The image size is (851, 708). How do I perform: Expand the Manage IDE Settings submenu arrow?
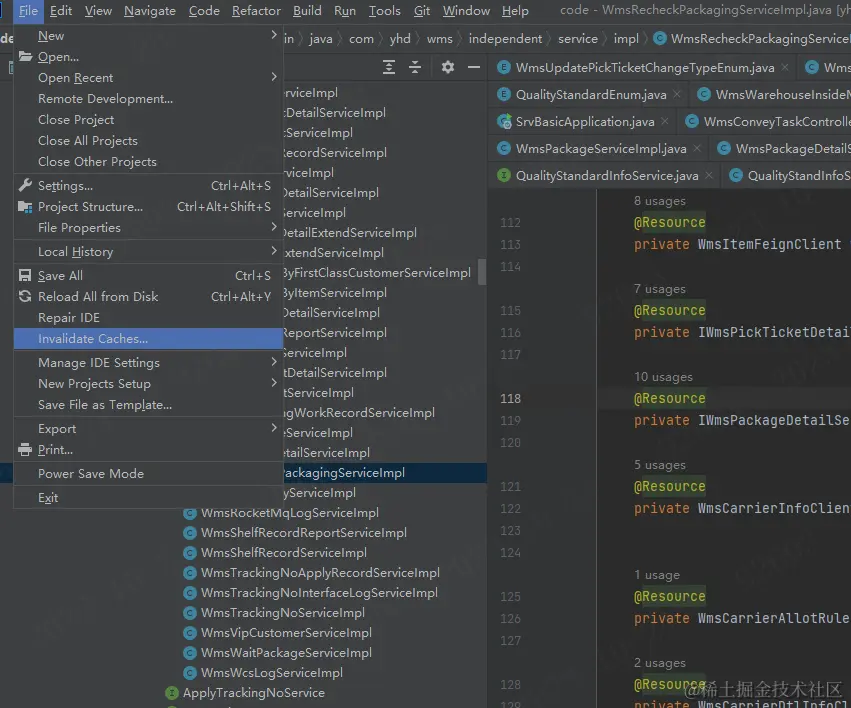(274, 361)
